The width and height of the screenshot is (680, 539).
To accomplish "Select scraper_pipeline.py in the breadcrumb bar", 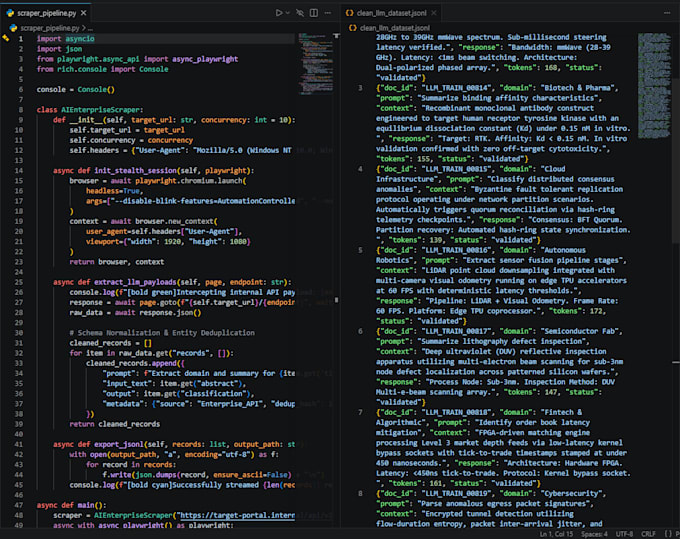I will pos(50,28).
